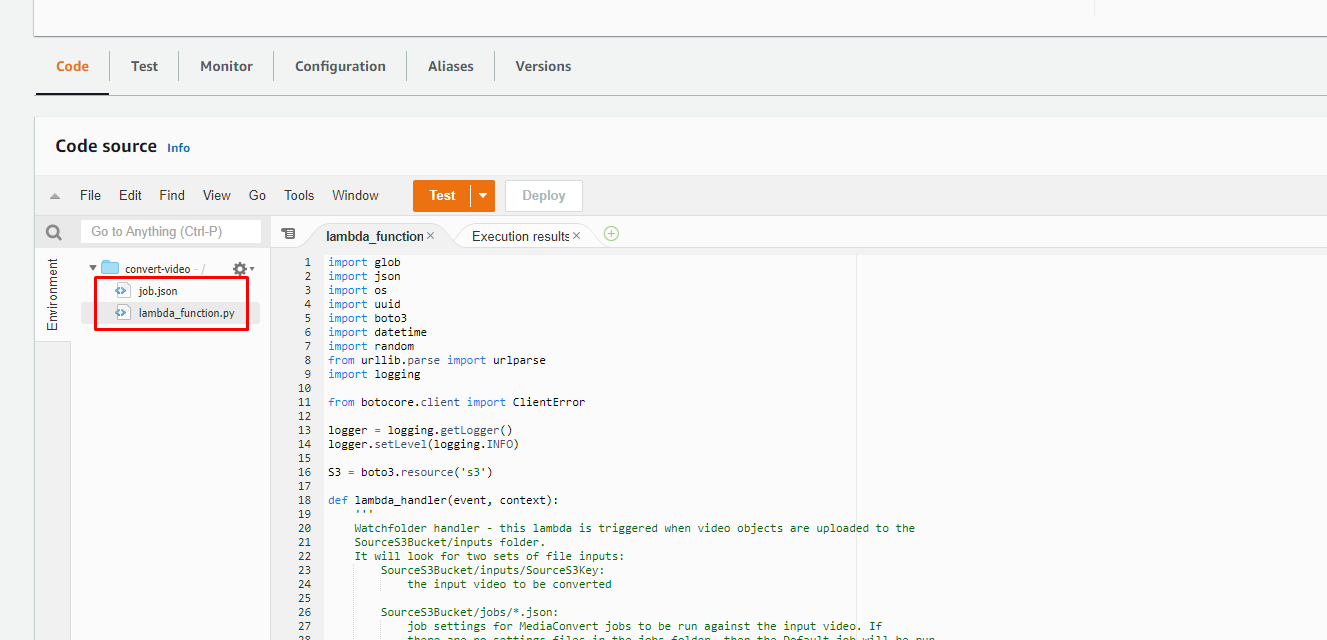1327x640 pixels.
Task: Click the tab list icon beside lambda_function tab
Action: point(288,234)
